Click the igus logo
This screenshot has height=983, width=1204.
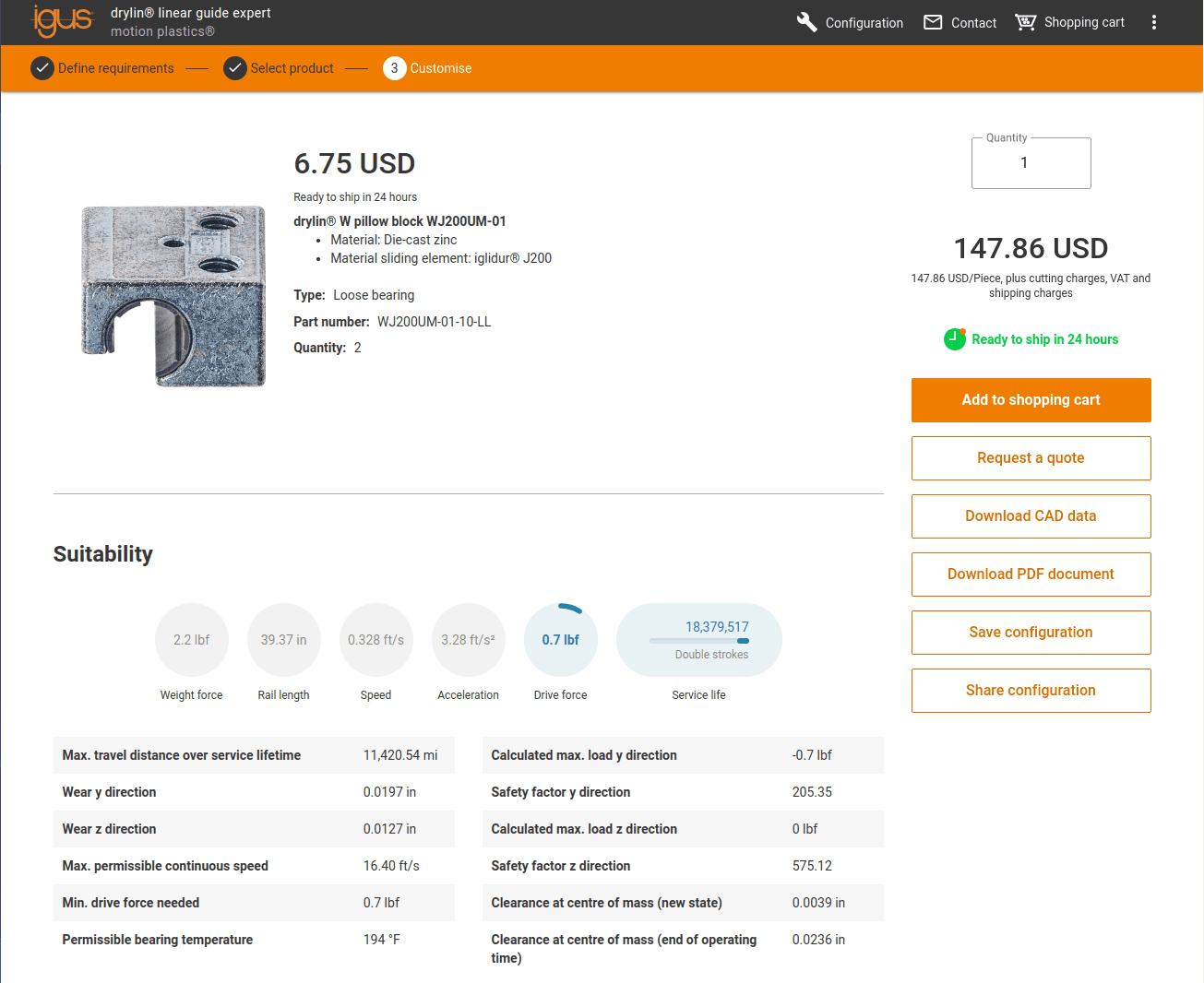(x=63, y=21)
